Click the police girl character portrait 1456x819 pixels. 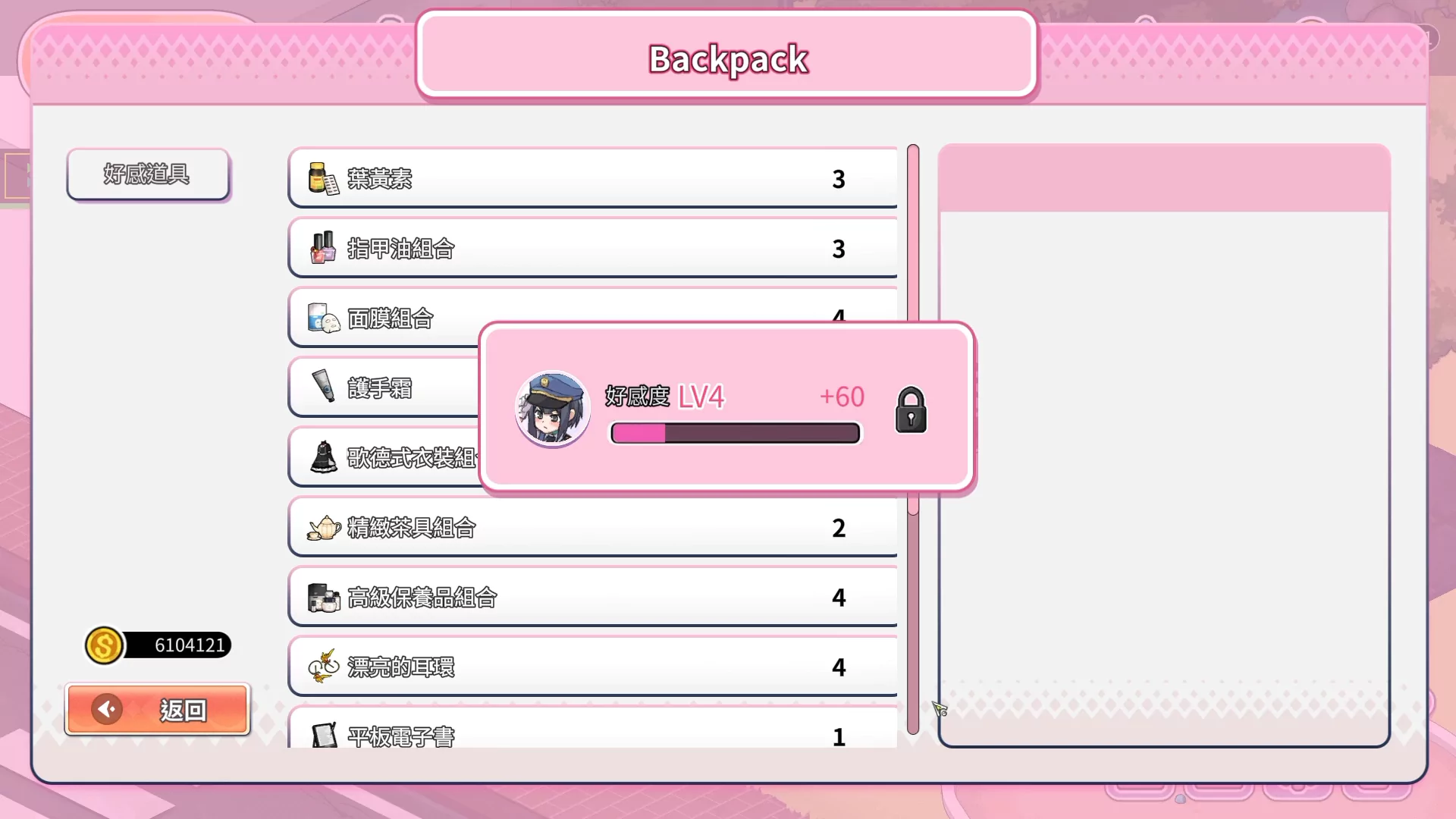click(553, 409)
